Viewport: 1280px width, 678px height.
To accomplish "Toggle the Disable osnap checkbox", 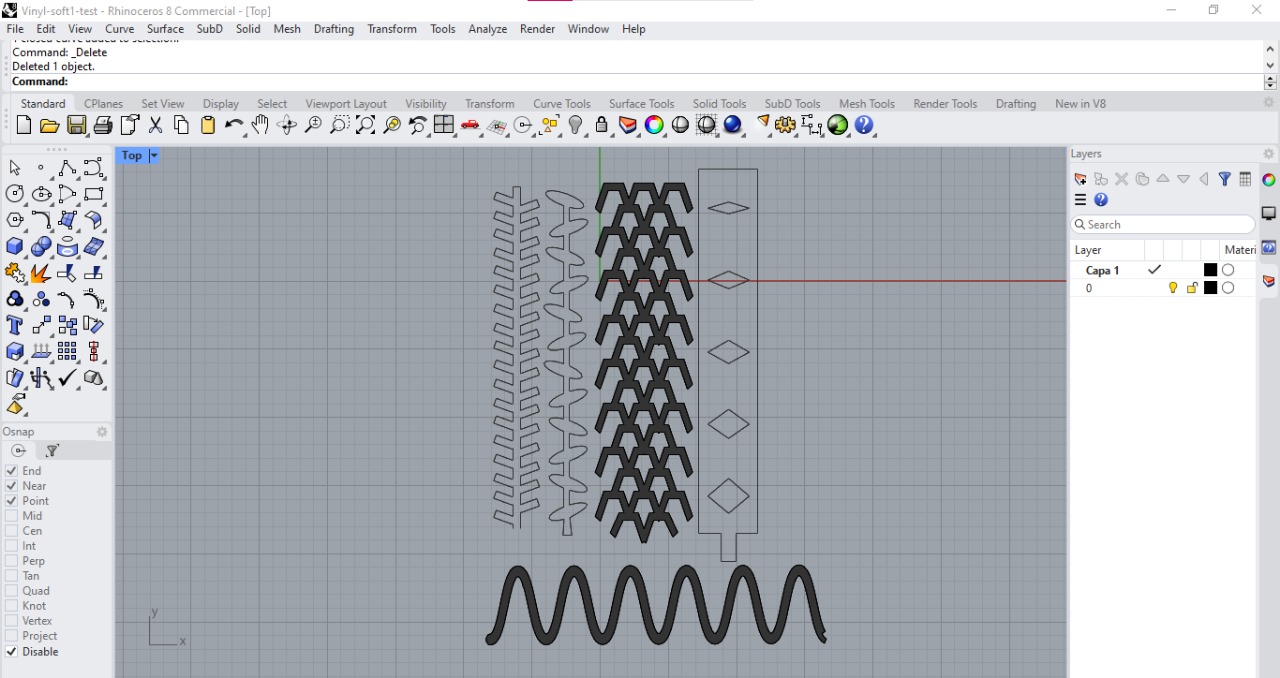I will 12,652.
